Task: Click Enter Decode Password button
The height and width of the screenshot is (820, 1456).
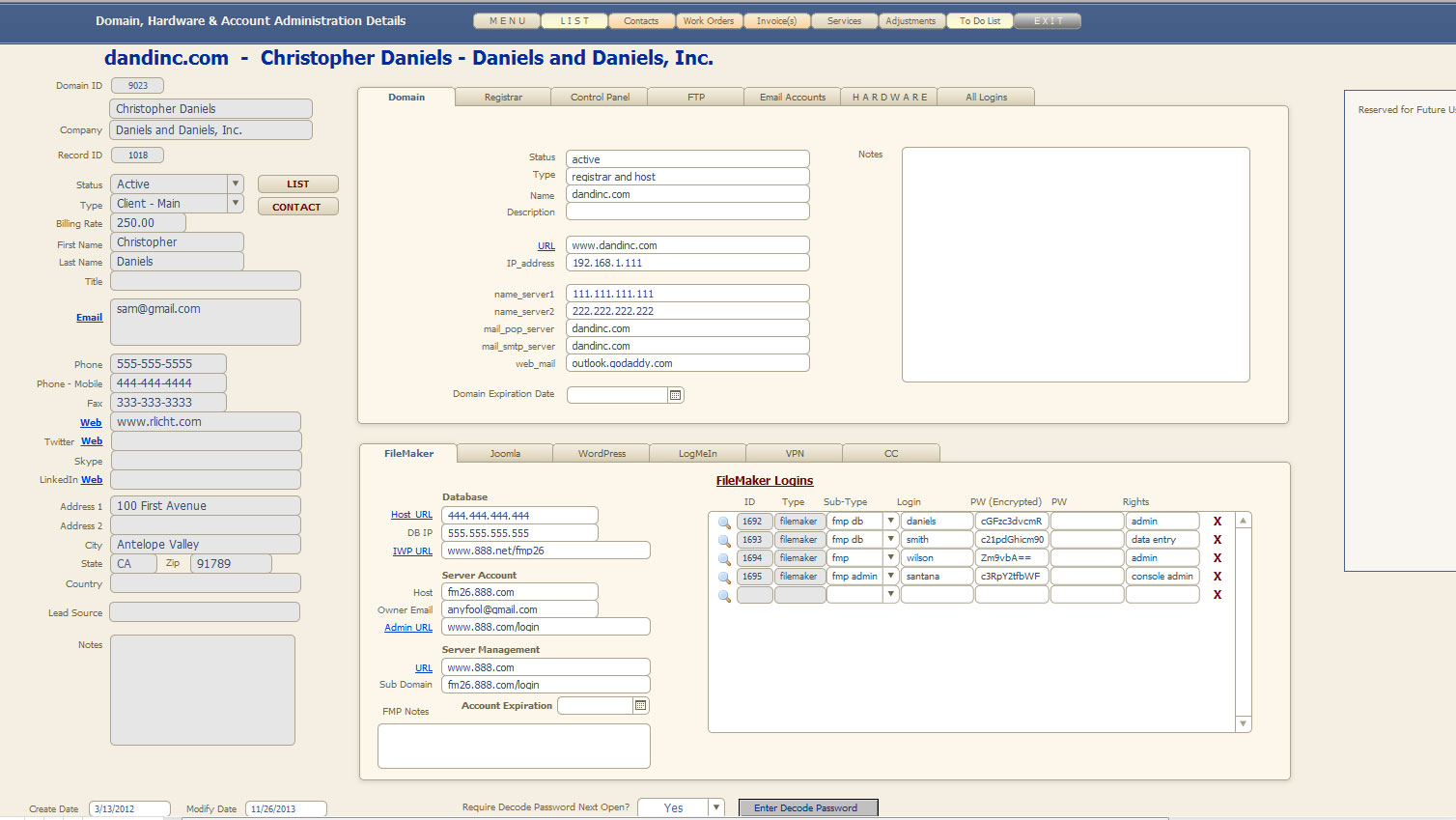Action: 808,807
